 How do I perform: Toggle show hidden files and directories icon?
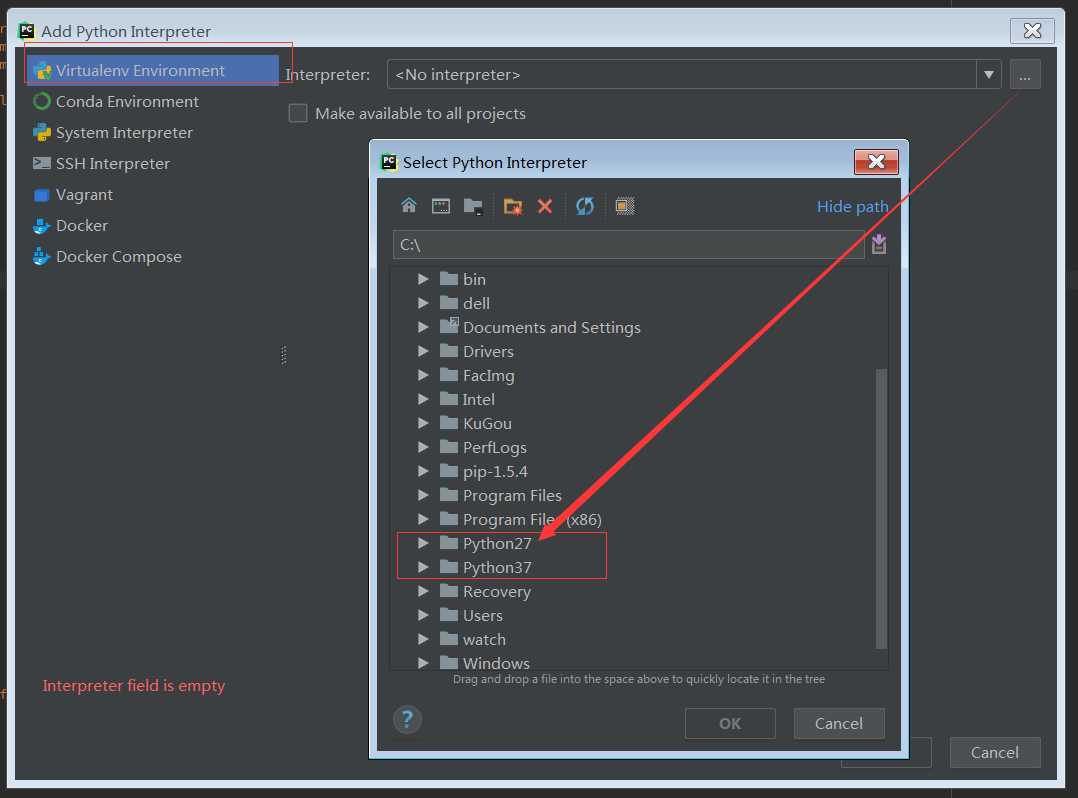[625, 206]
